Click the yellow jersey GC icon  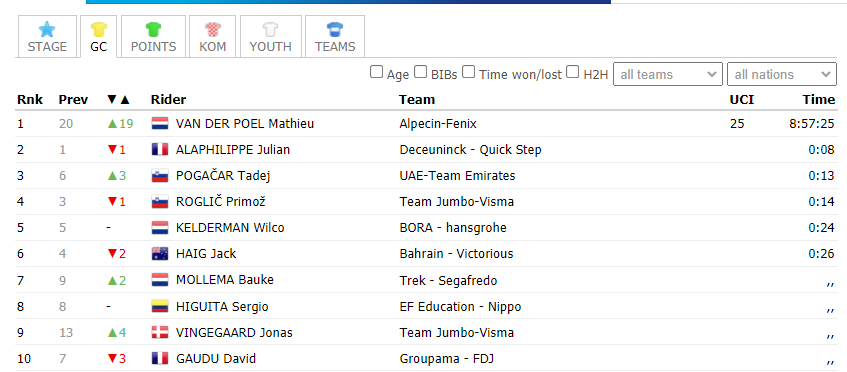click(x=99, y=29)
